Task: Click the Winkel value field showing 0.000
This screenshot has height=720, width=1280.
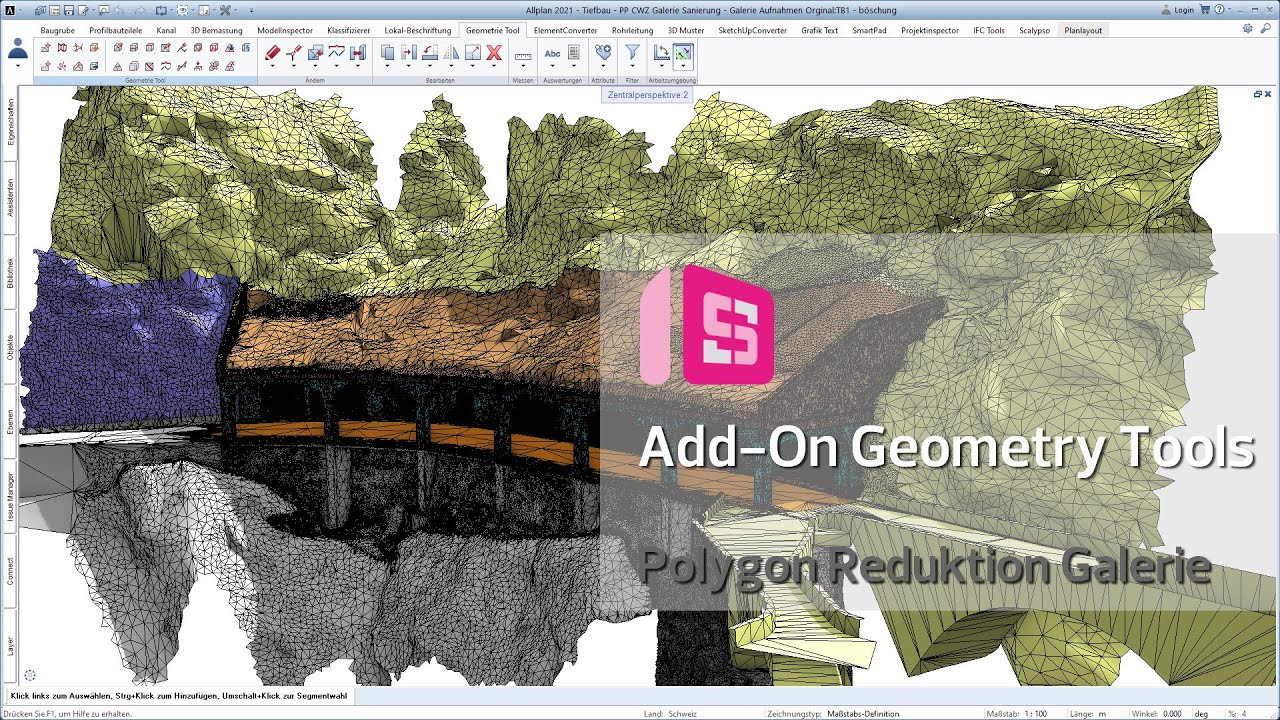Action: (1173, 714)
